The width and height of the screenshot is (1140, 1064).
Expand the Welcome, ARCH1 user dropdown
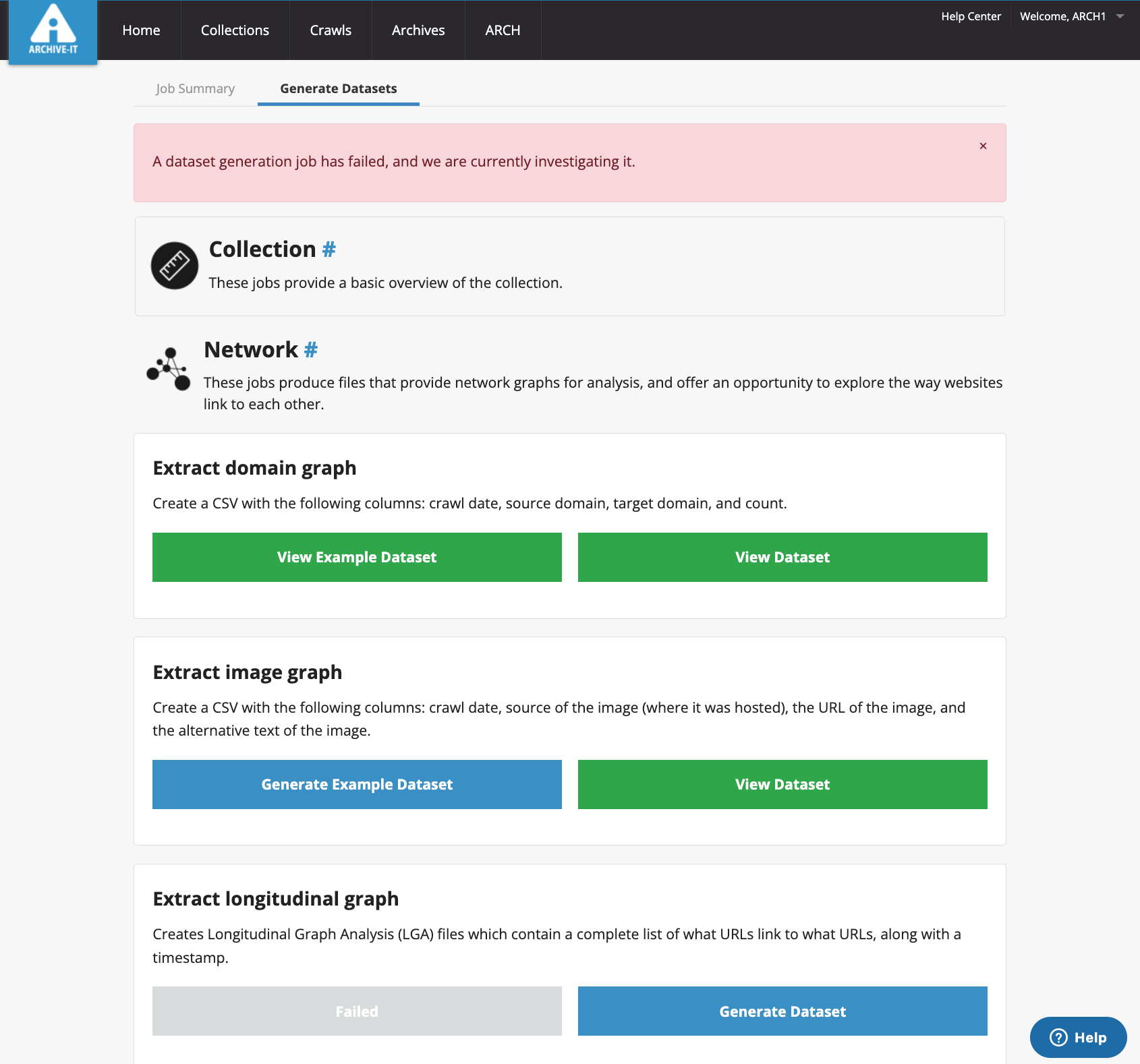tap(1071, 16)
